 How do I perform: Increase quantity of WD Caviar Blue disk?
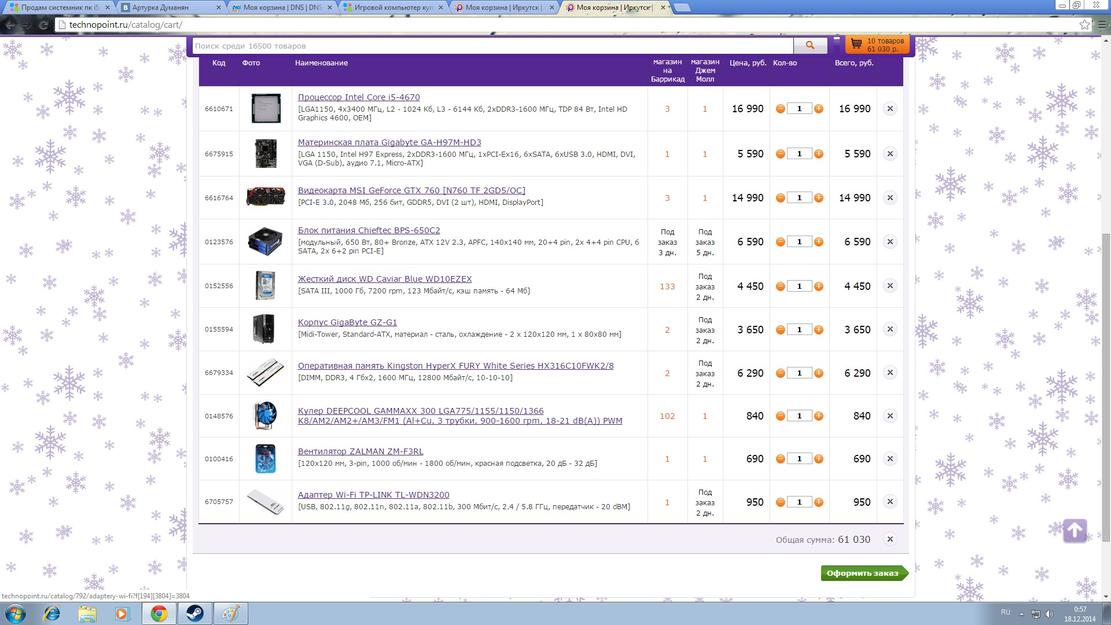click(x=818, y=286)
